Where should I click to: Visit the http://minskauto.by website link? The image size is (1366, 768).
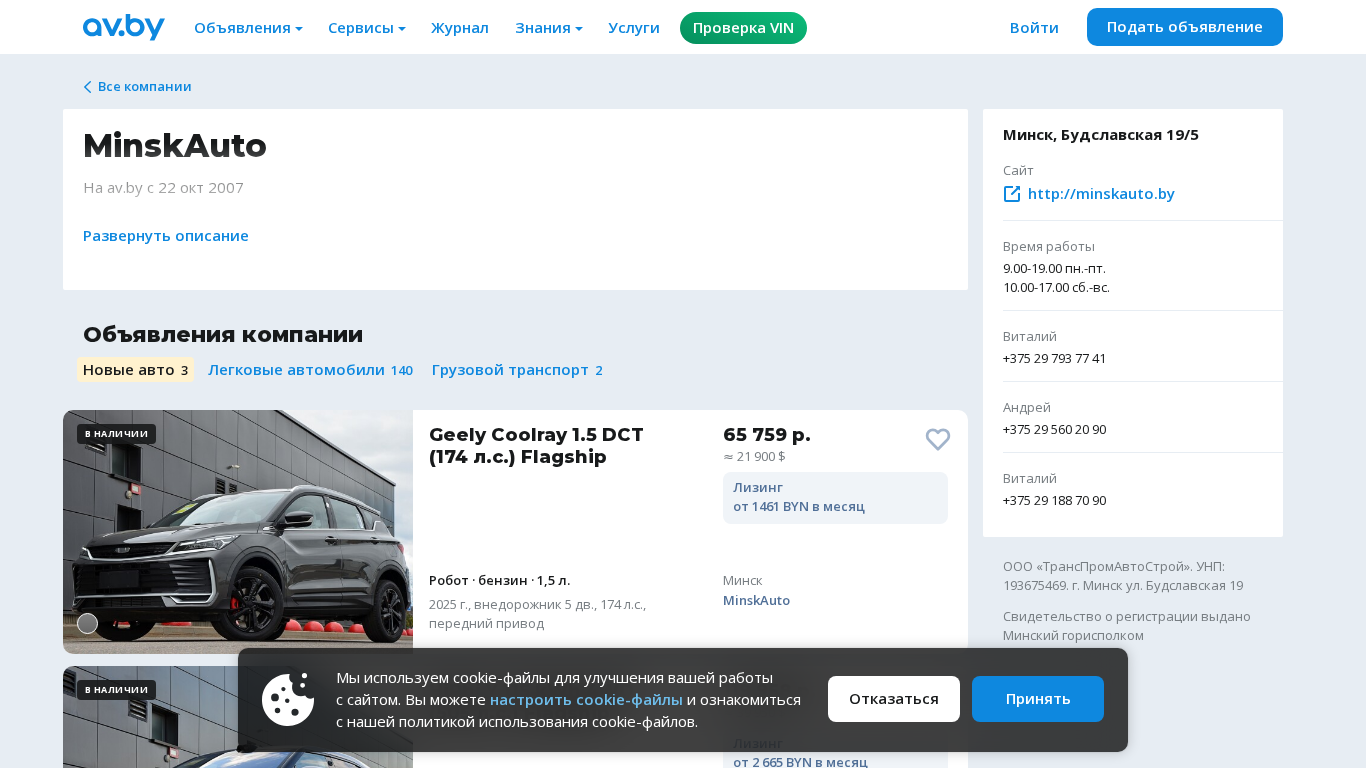coord(1101,194)
